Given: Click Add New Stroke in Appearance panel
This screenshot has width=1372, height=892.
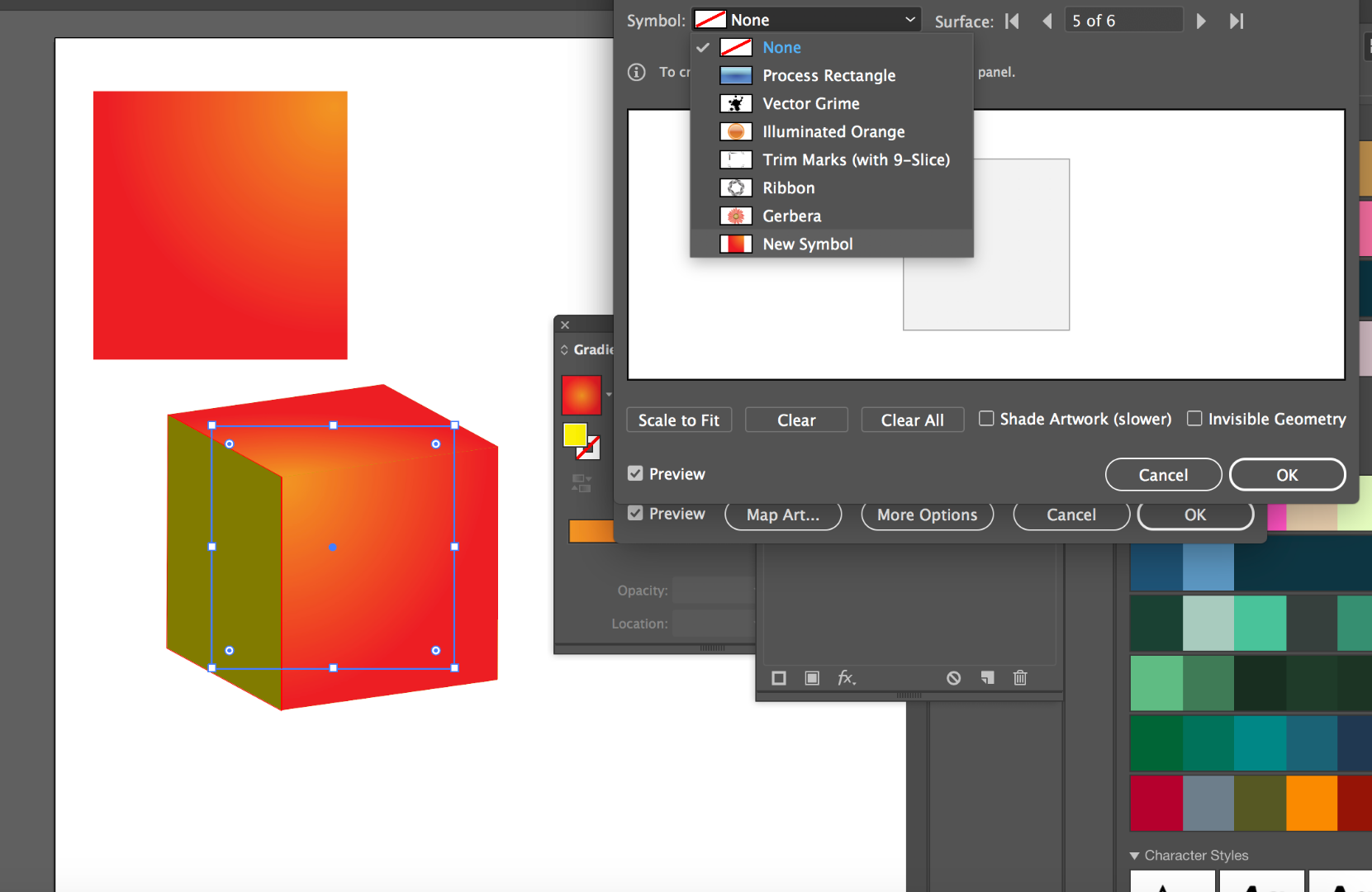Looking at the screenshot, I should tap(779, 678).
